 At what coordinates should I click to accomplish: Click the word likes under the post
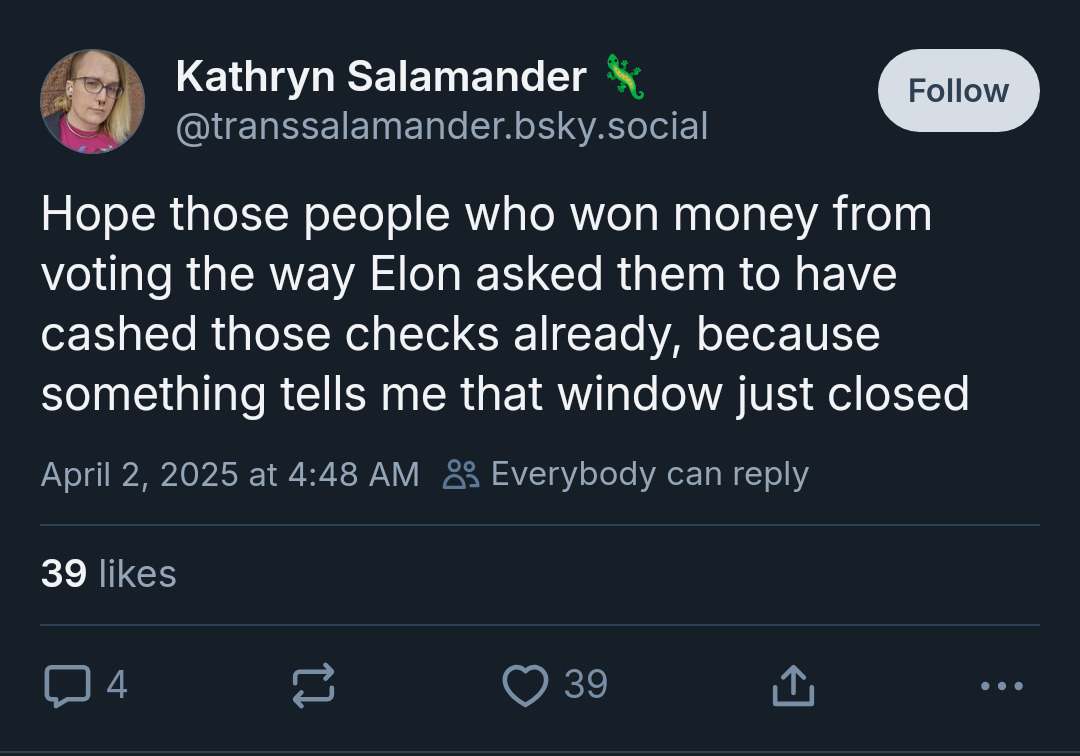pyautogui.click(x=138, y=574)
